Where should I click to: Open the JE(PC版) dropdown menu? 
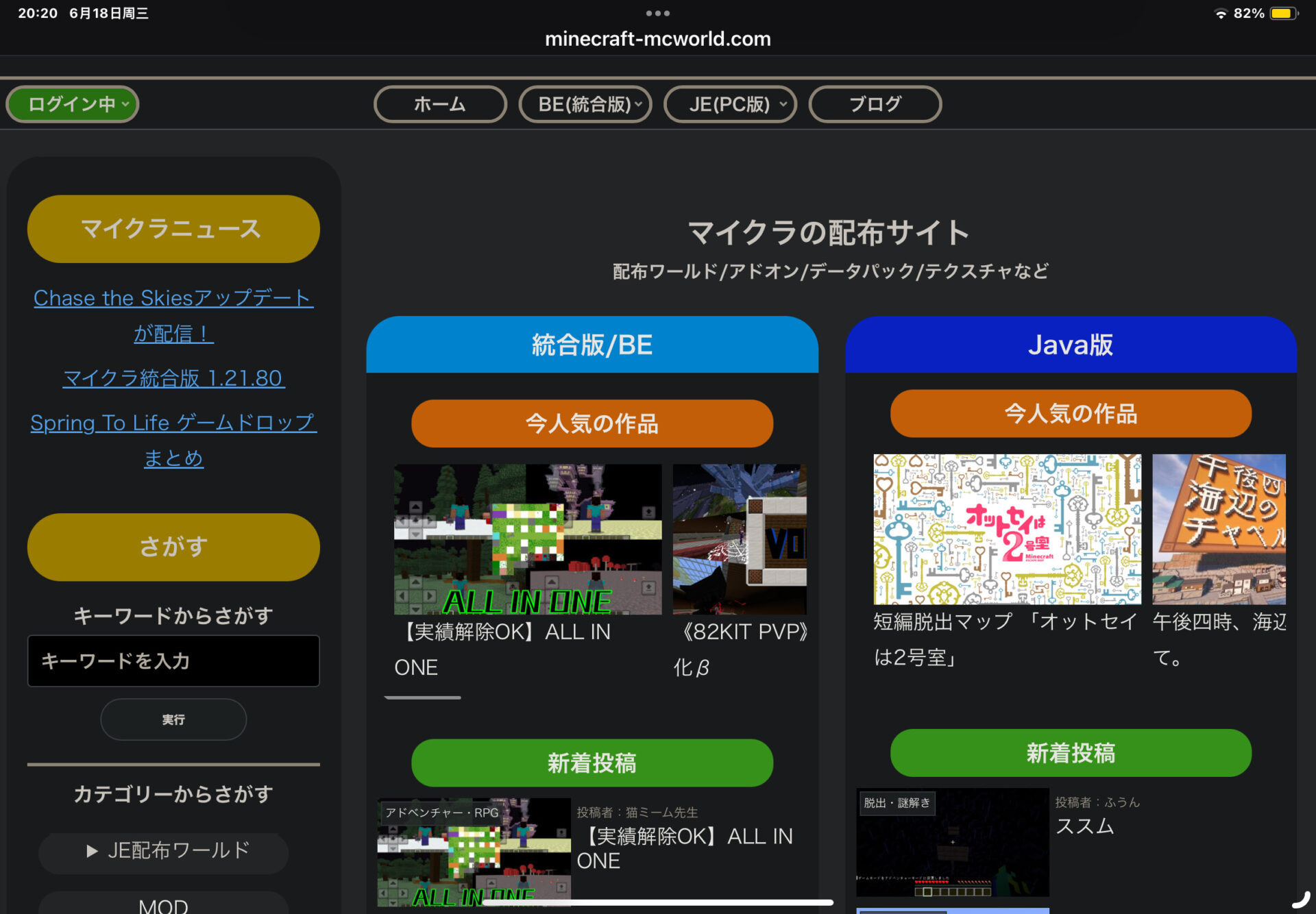click(730, 104)
